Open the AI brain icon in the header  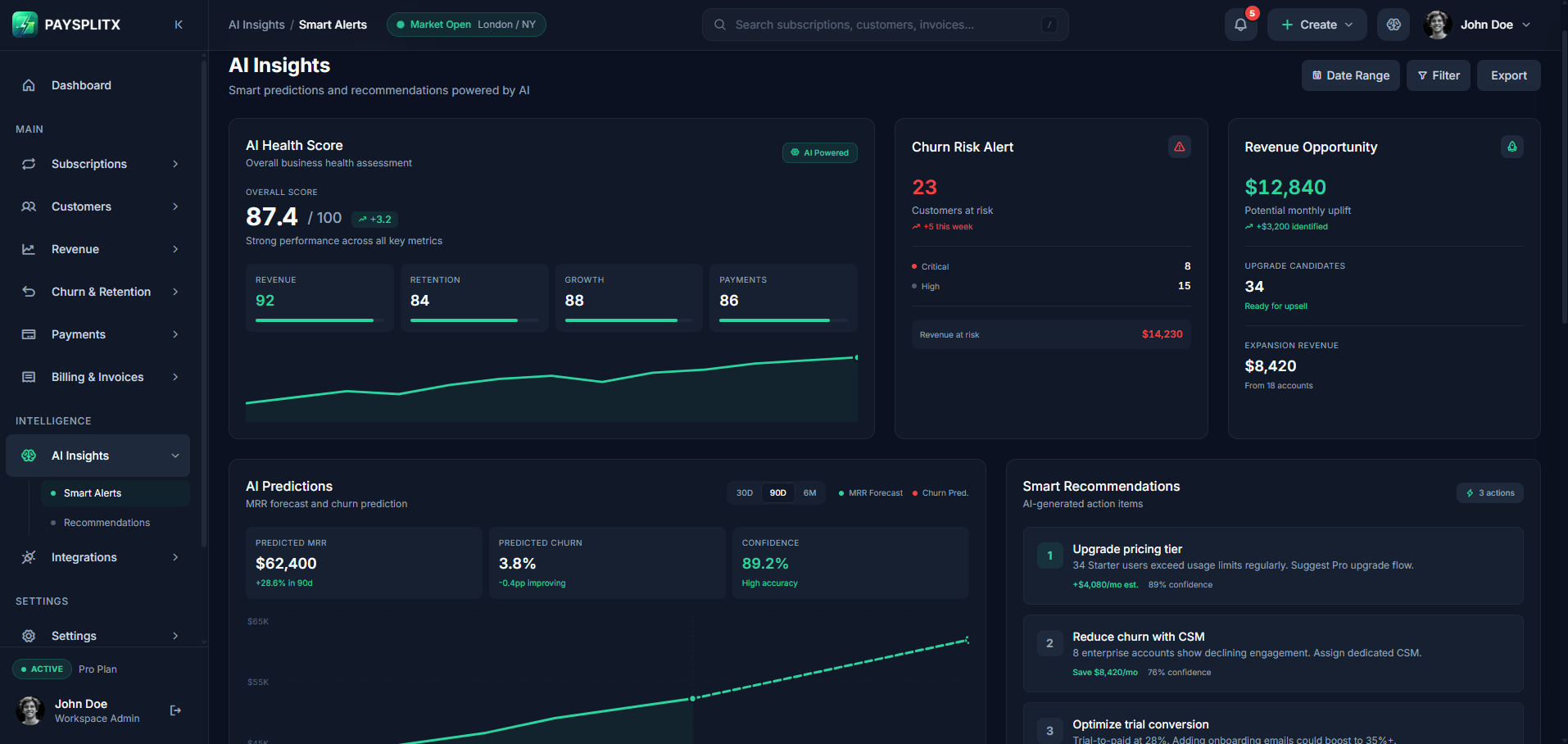(1394, 25)
